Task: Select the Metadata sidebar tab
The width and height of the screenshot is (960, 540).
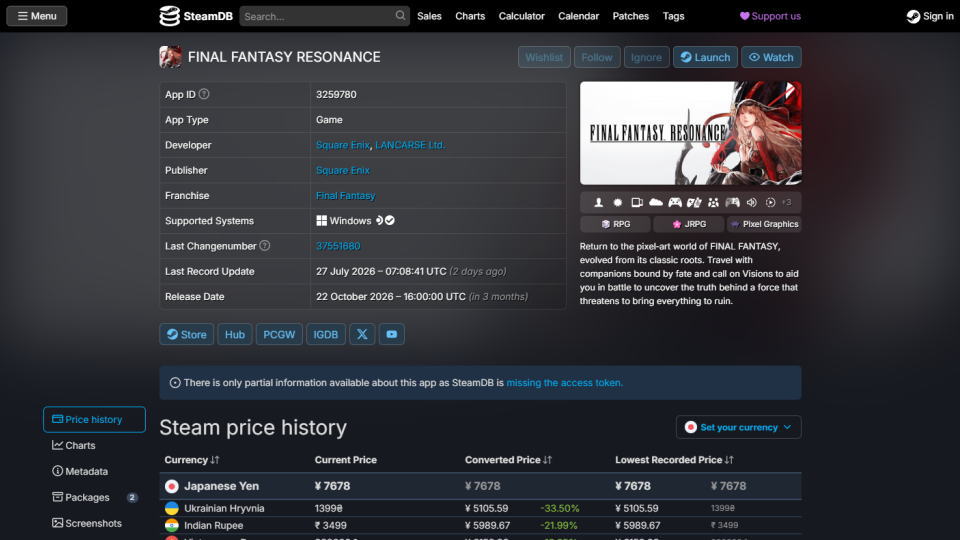Action: (94, 471)
